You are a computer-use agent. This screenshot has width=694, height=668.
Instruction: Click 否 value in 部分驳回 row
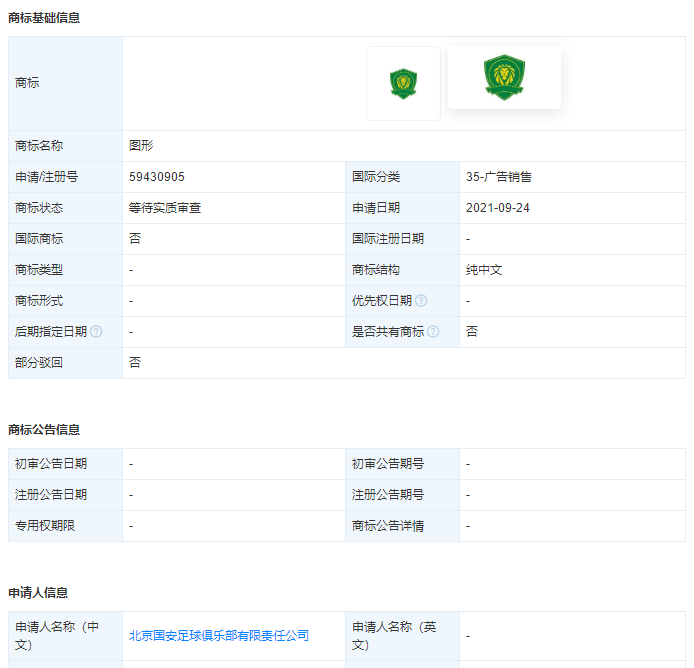pos(135,363)
